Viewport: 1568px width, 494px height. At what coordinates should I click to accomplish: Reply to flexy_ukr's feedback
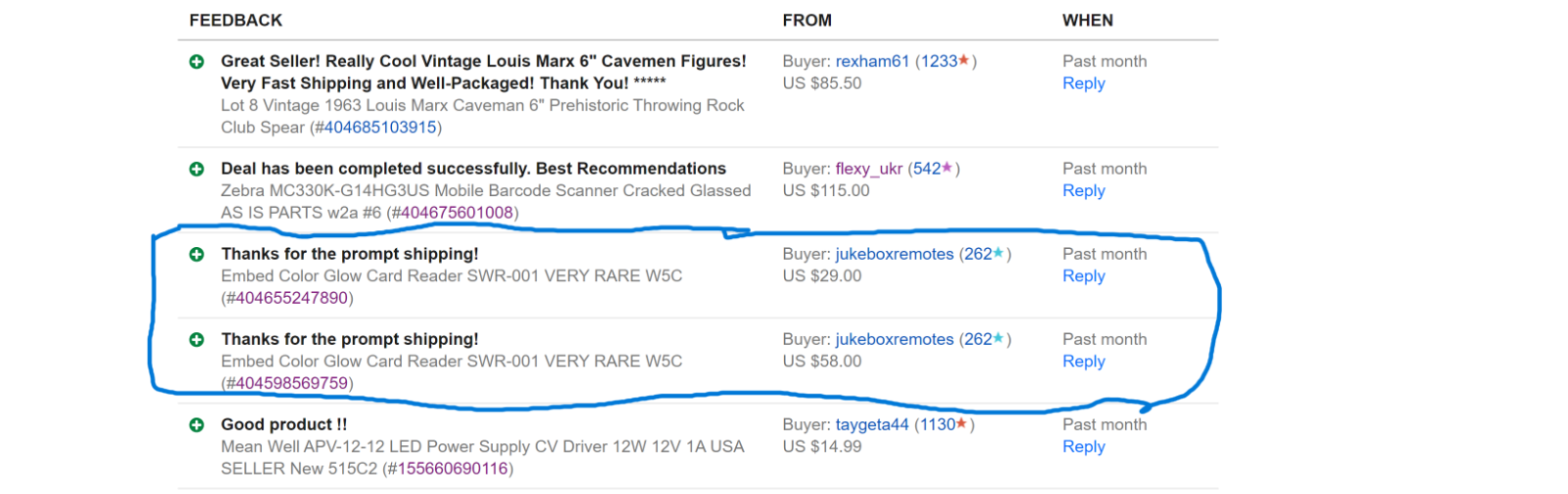coord(1083,191)
